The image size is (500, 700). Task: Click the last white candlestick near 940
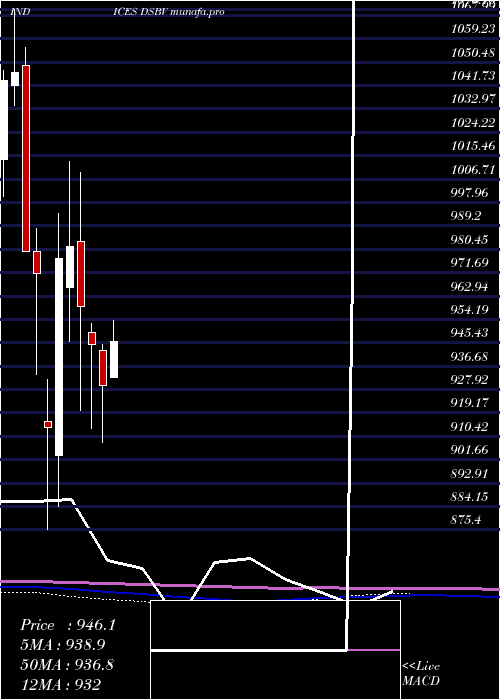[114, 359]
